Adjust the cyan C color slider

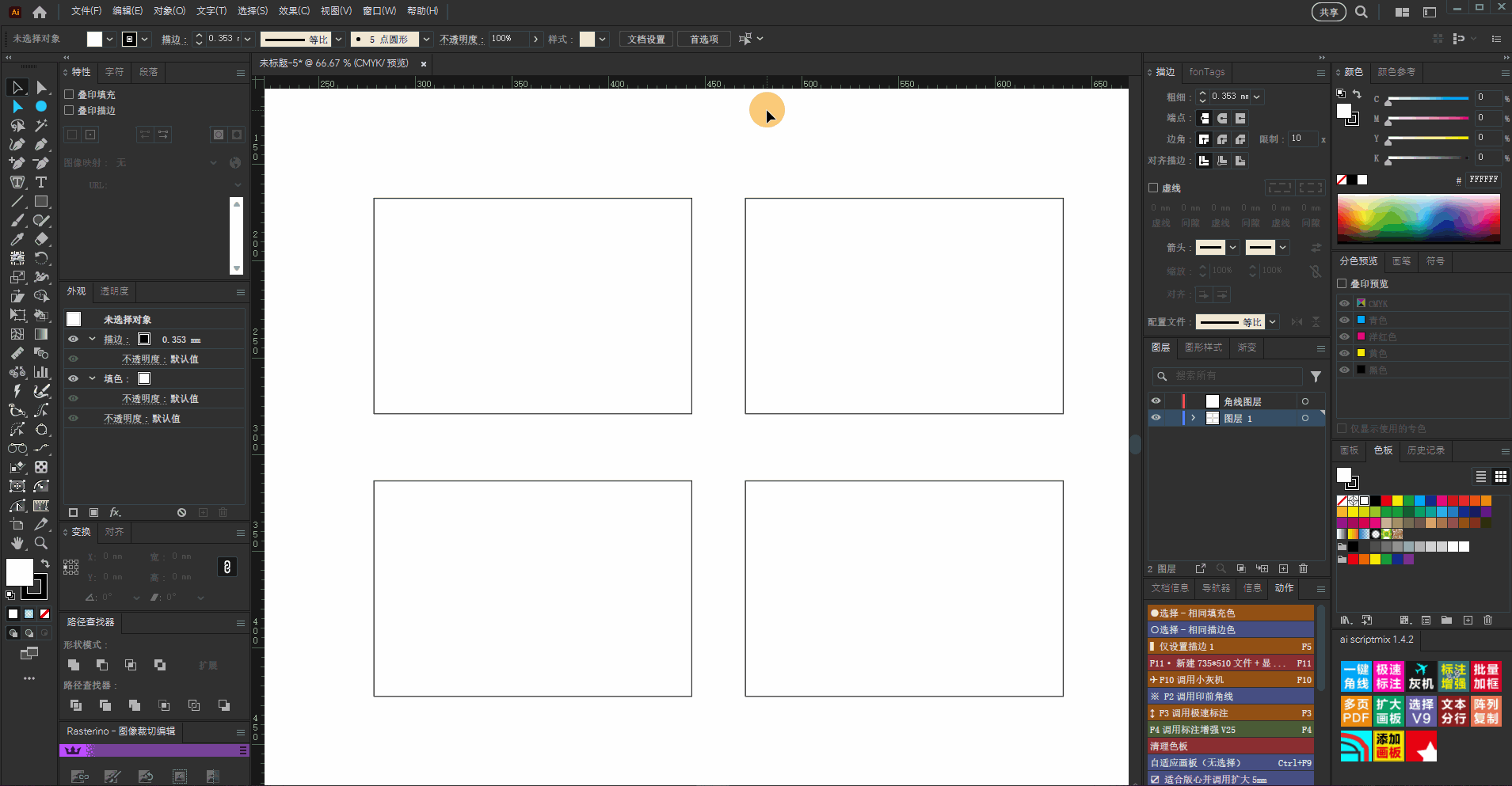pos(1428,99)
